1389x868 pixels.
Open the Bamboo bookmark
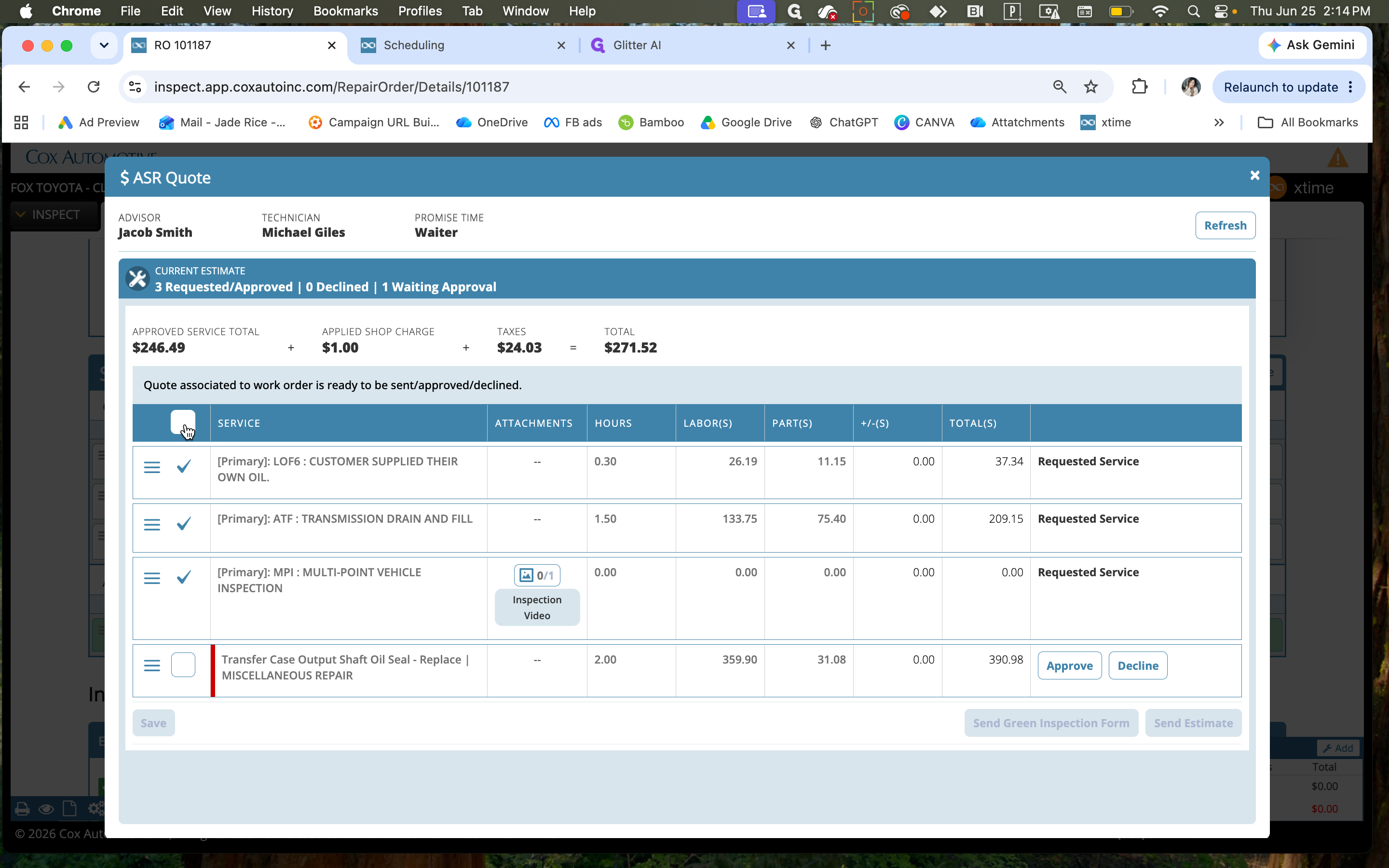651,122
